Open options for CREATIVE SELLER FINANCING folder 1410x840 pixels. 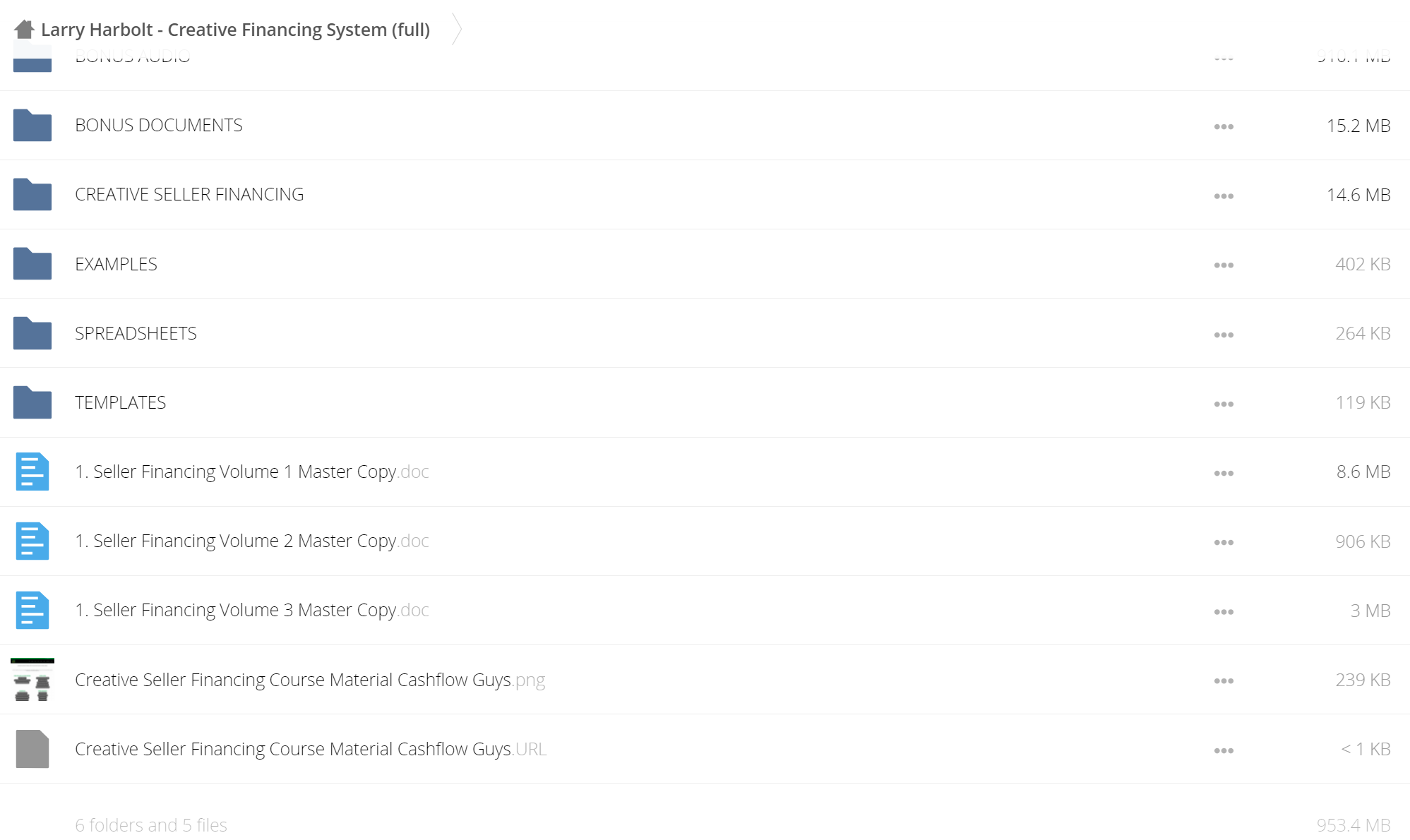(1224, 196)
